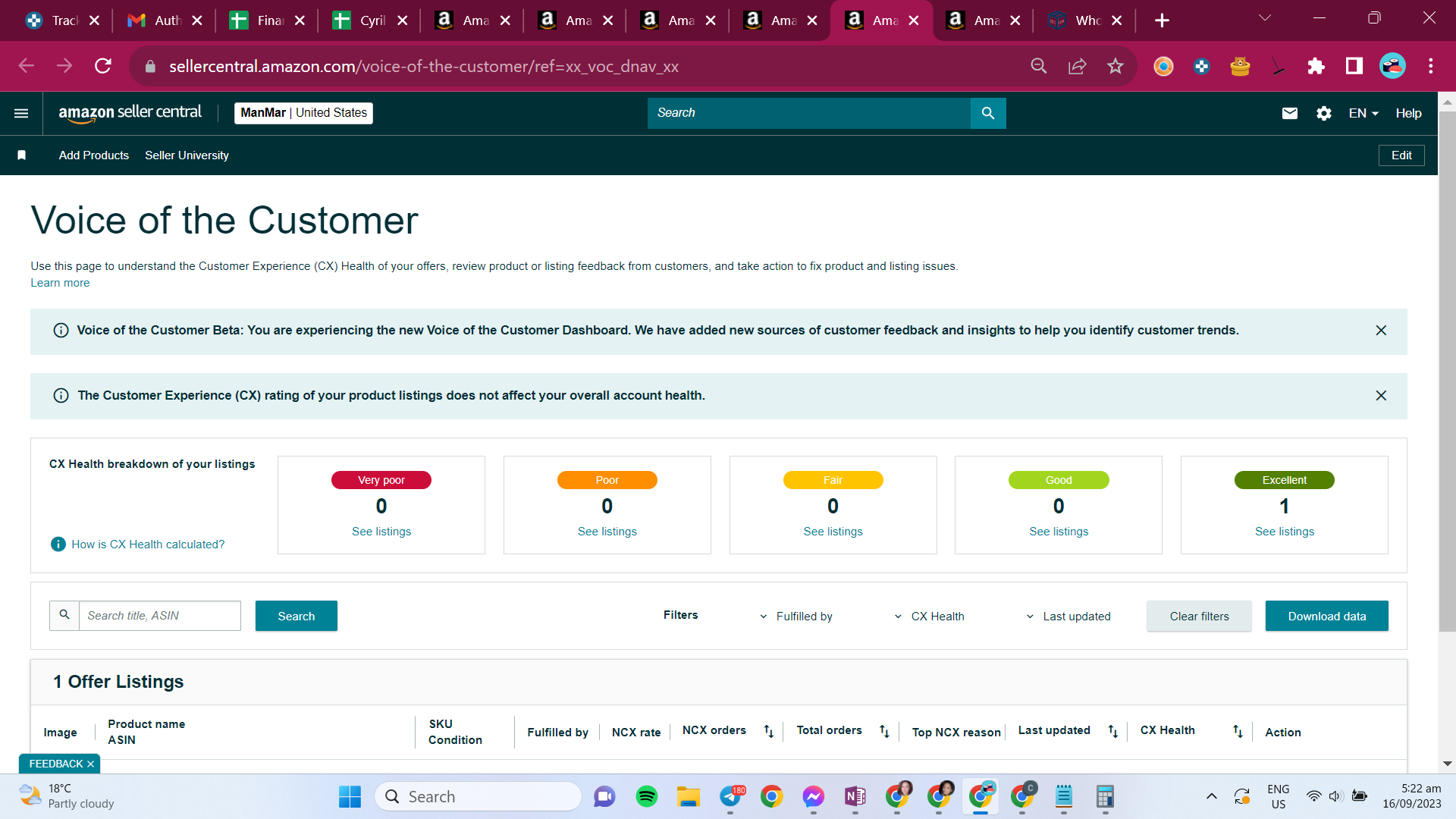
Task: Sort by Last updated column
Action: coord(1113,731)
